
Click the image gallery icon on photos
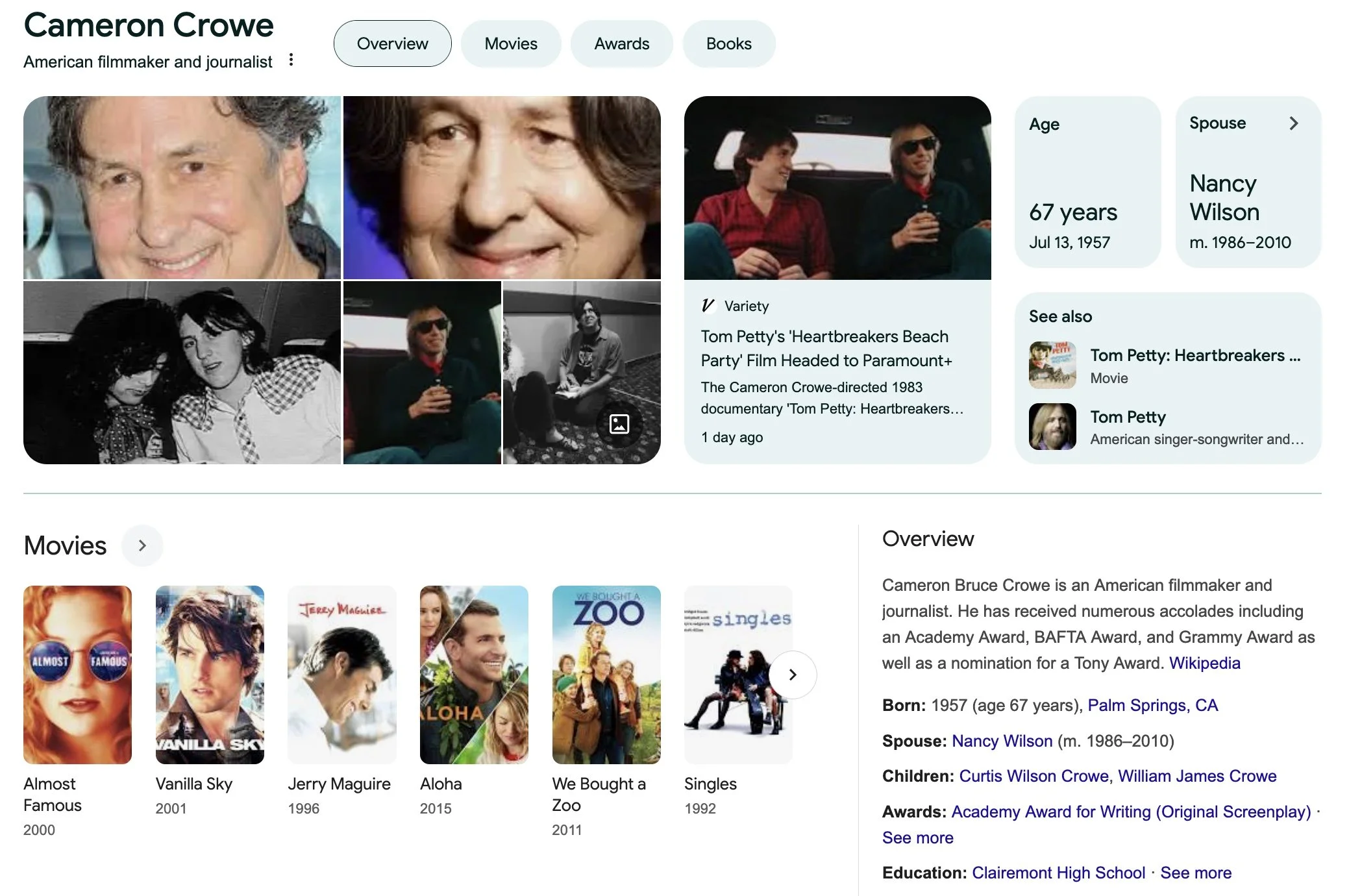(619, 424)
